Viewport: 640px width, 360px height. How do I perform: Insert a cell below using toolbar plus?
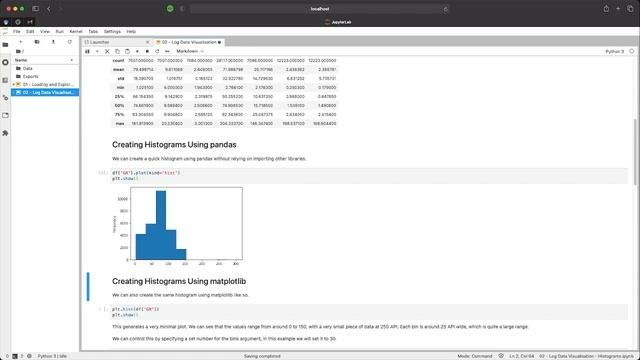click(97, 51)
